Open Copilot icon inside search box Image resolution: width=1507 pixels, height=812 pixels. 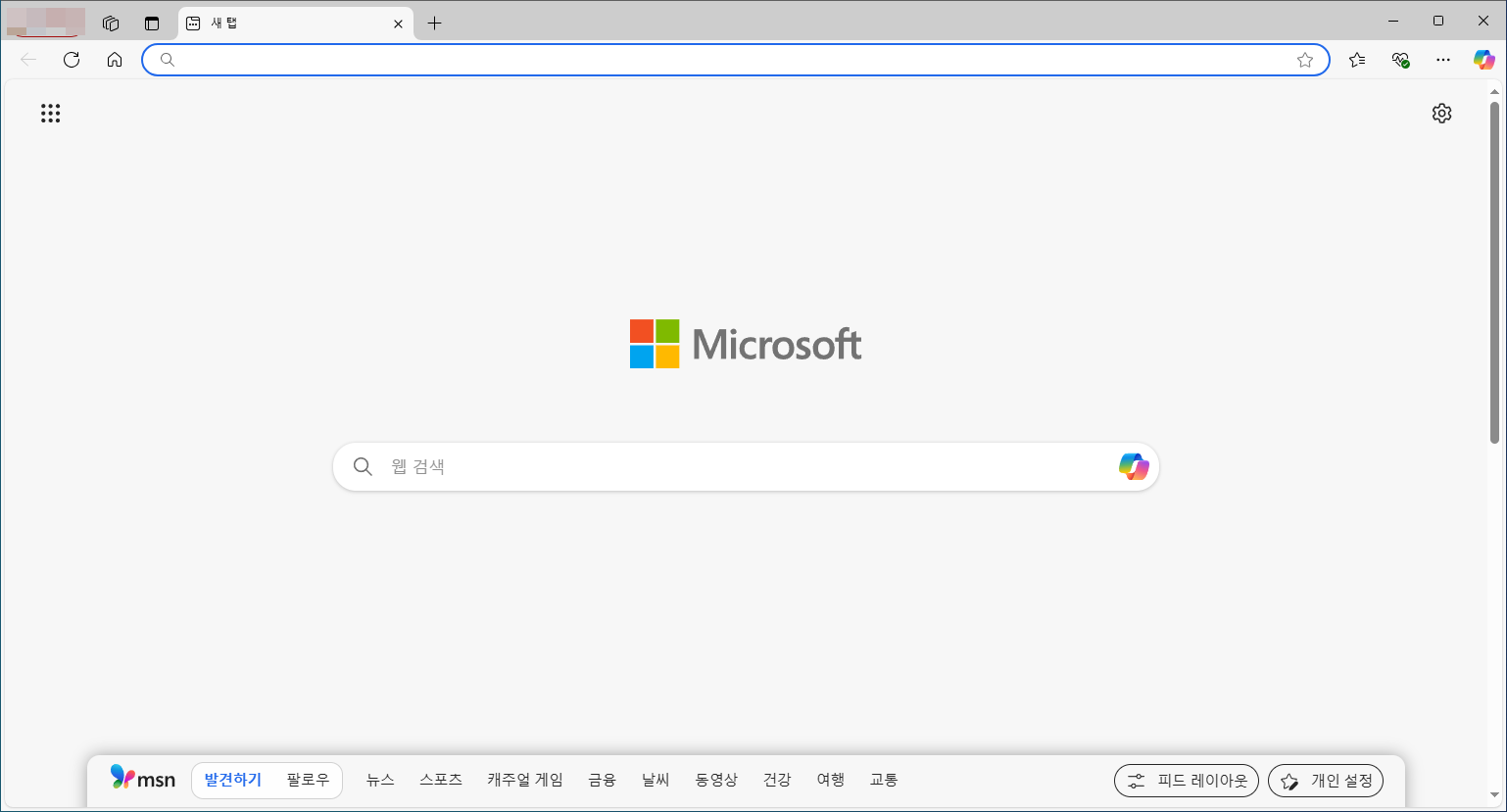(1134, 467)
